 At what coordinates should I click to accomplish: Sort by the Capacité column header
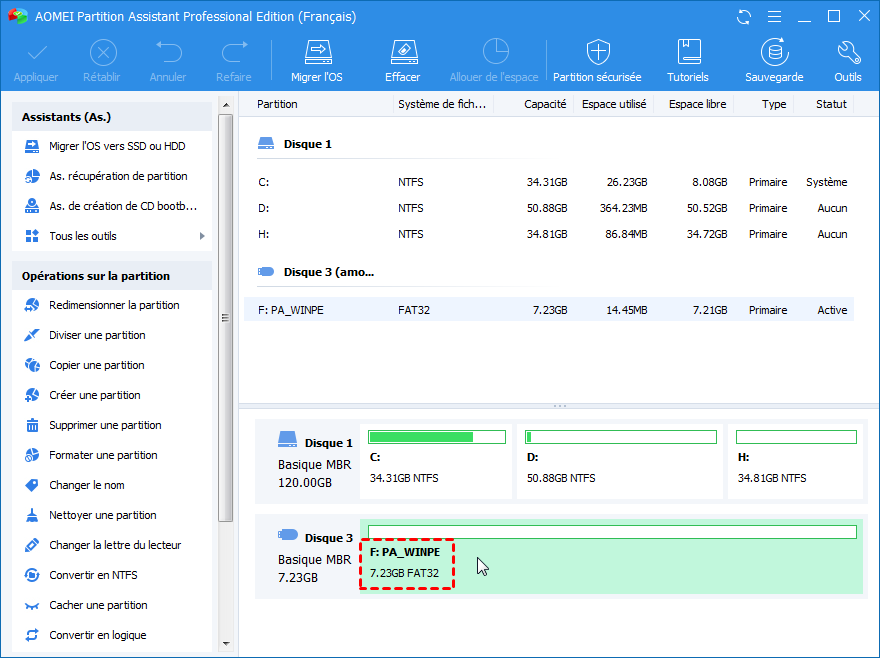(x=545, y=104)
